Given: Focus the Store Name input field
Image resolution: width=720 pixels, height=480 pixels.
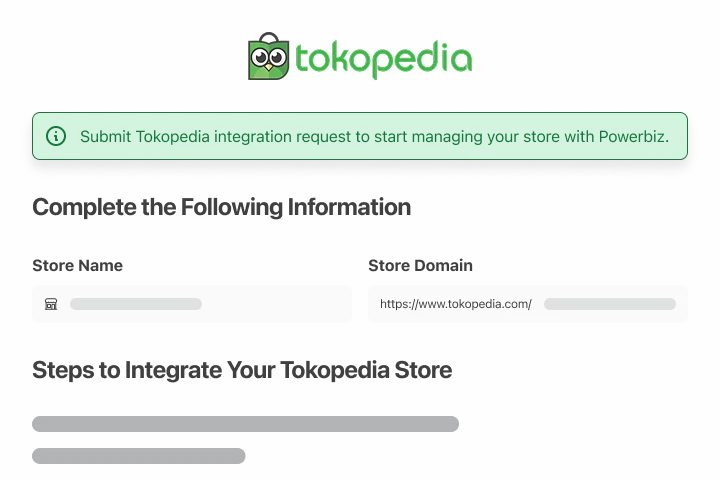Looking at the screenshot, I should coord(136,304).
